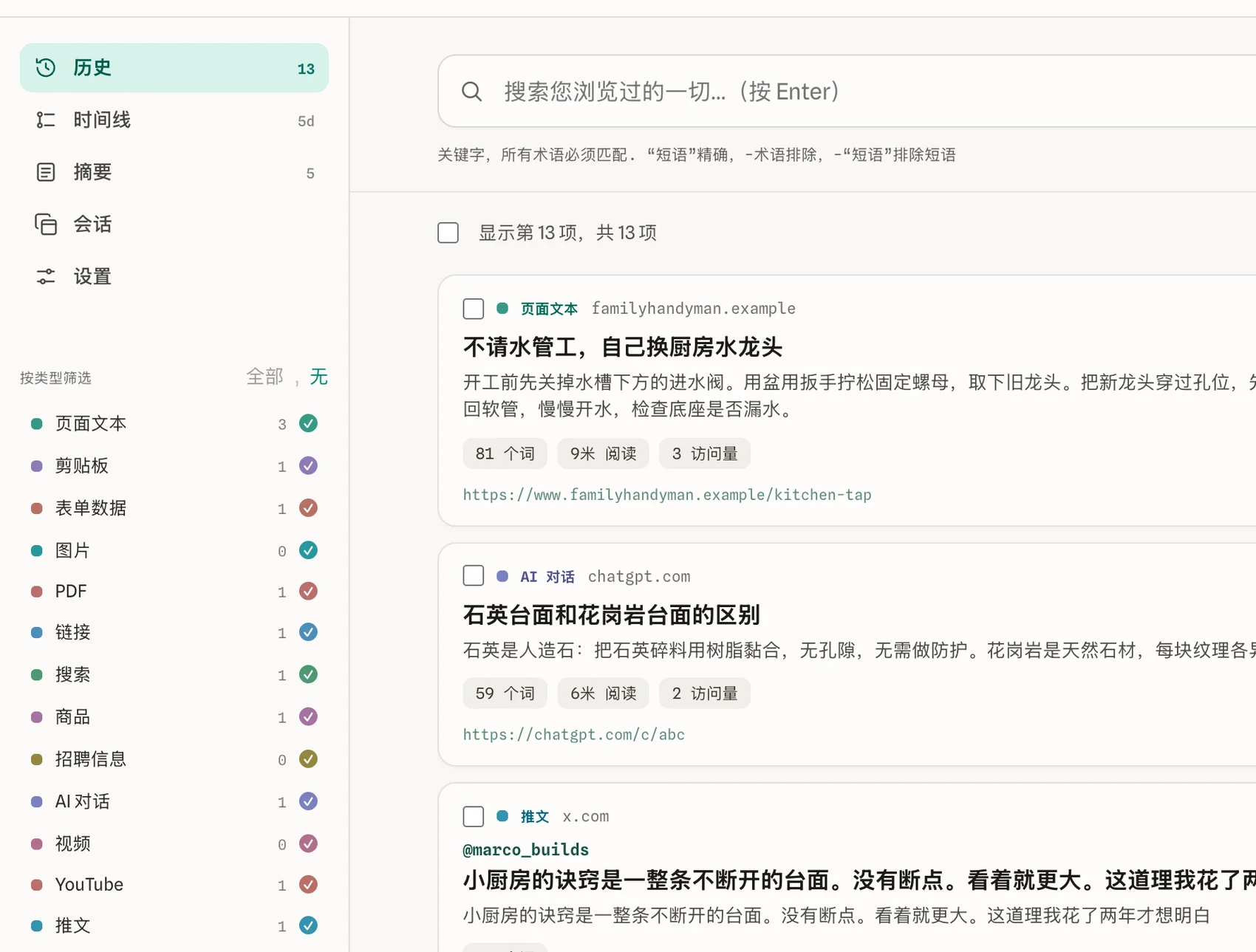1256x952 pixels.
Task: Toggle the YouTube filter checkmark
Action: [308, 884]
